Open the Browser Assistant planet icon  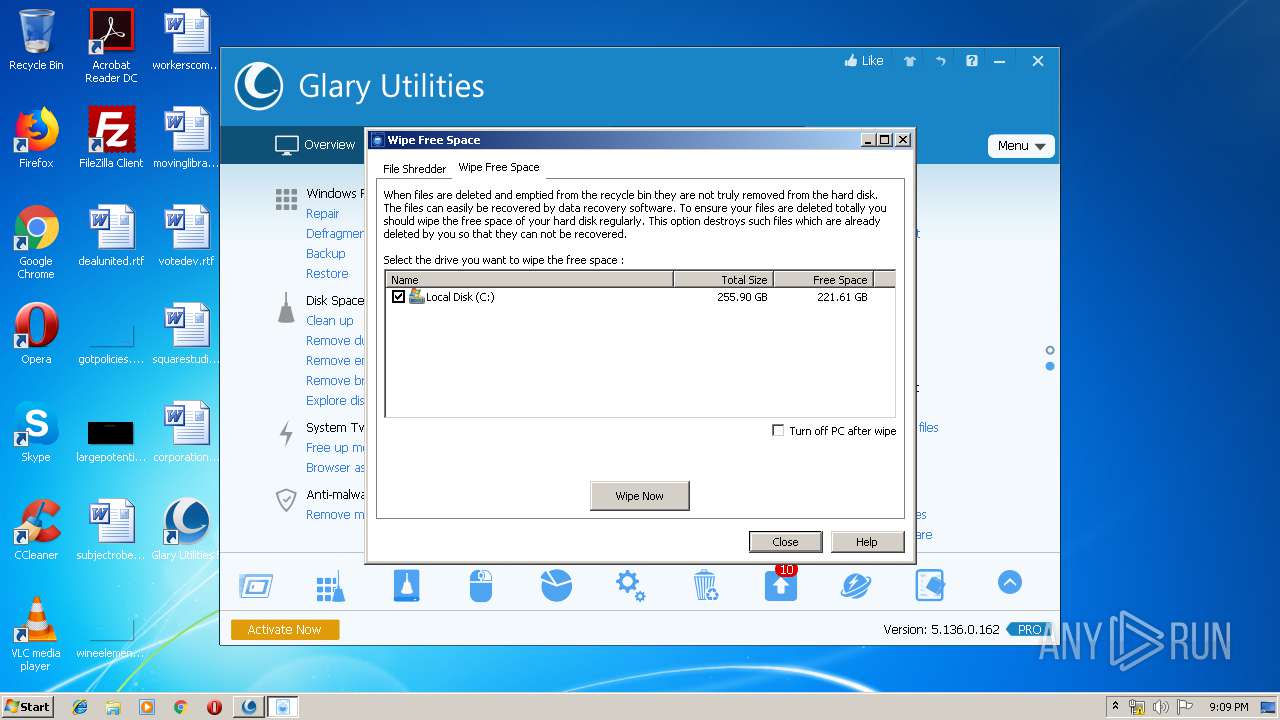[855, 586]
